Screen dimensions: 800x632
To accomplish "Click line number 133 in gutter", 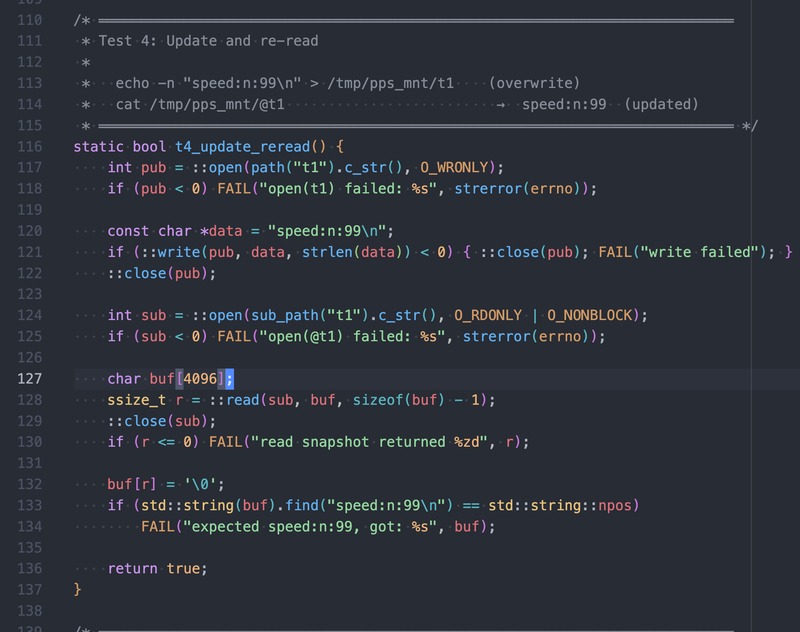I will 30,505.
